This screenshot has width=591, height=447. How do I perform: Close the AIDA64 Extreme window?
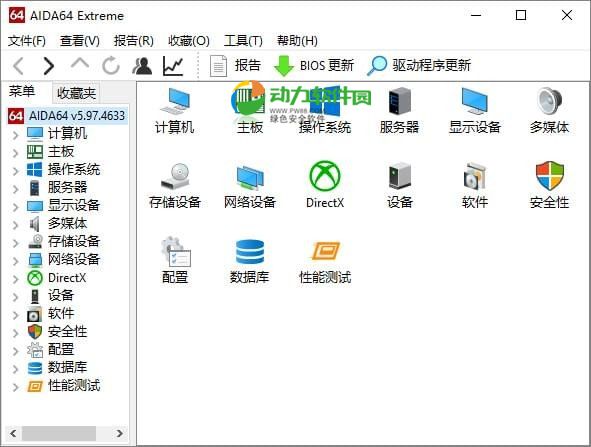point(567,15)
